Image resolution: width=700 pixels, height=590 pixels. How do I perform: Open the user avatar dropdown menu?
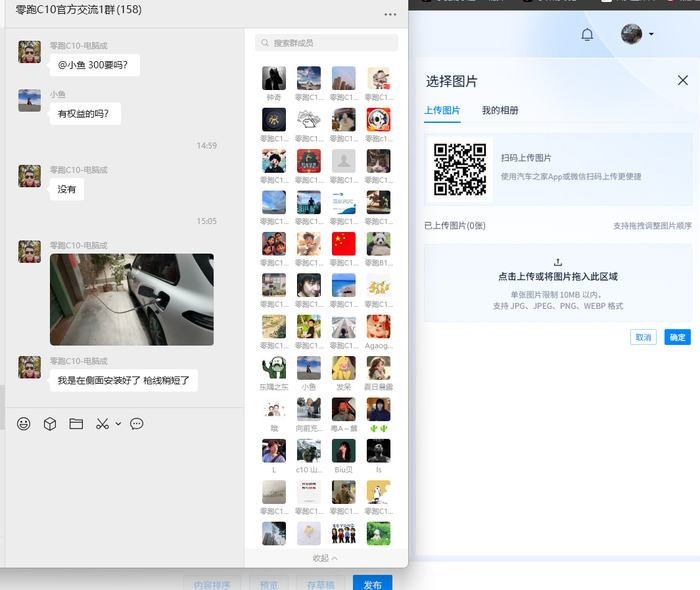coord(637,34)
